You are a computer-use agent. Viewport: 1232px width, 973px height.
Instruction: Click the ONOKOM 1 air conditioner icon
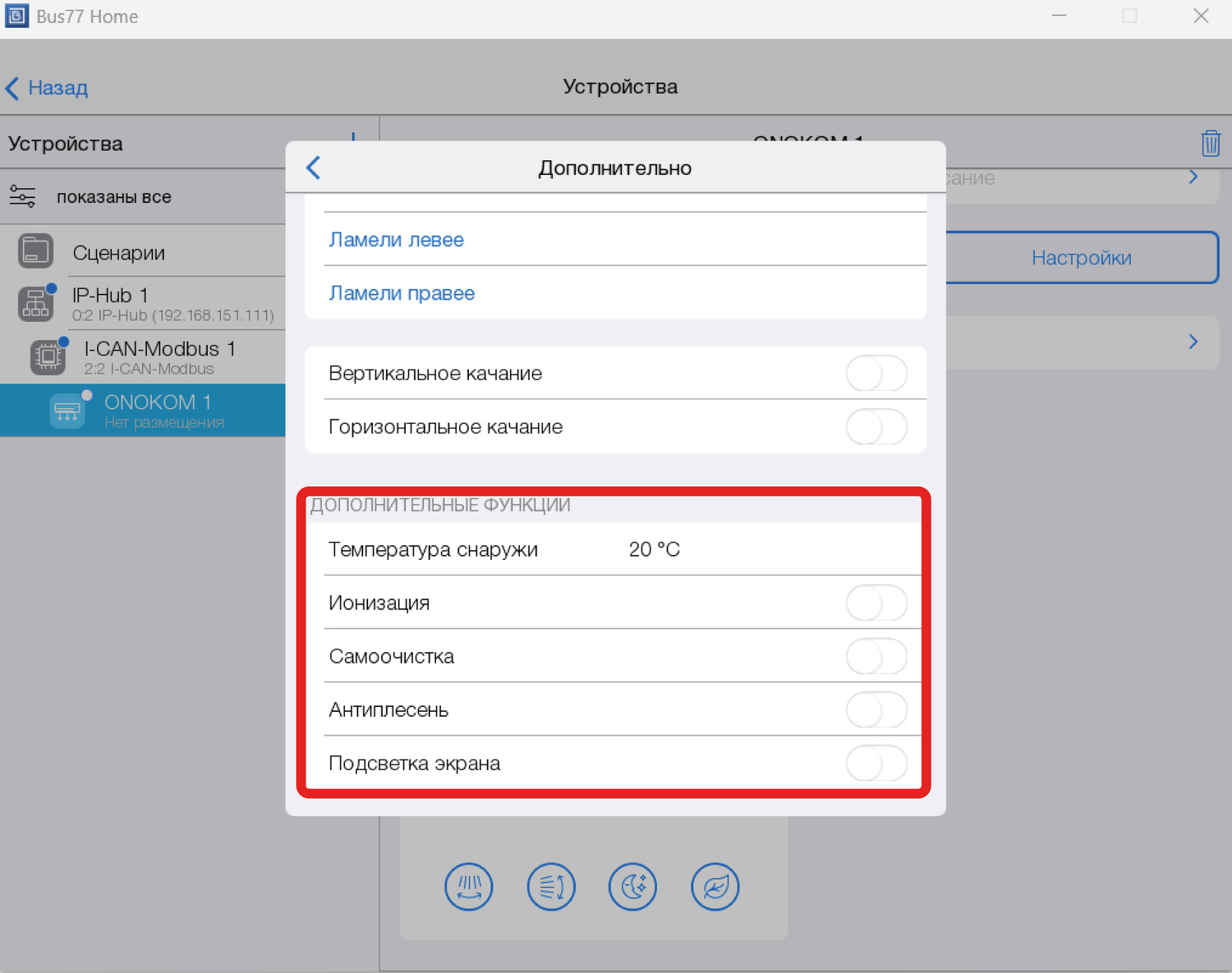pyautogui.click(x=67, y=411)
